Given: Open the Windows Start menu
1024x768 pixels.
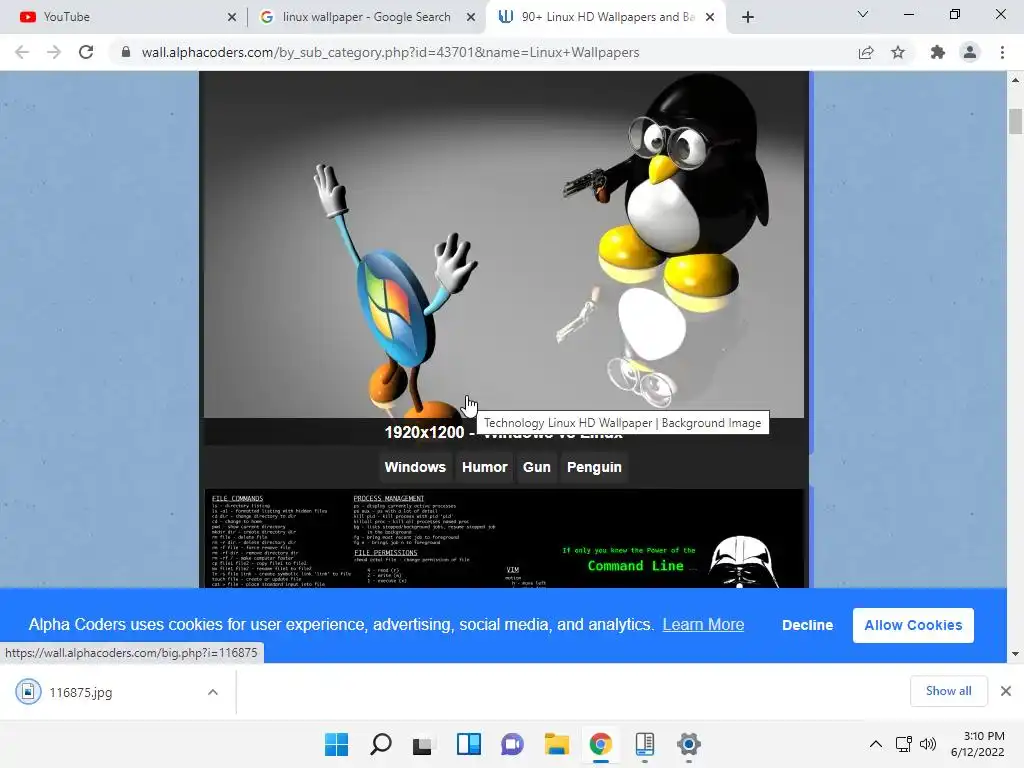Looking at the screenshot, I should [x=337, y=744].
